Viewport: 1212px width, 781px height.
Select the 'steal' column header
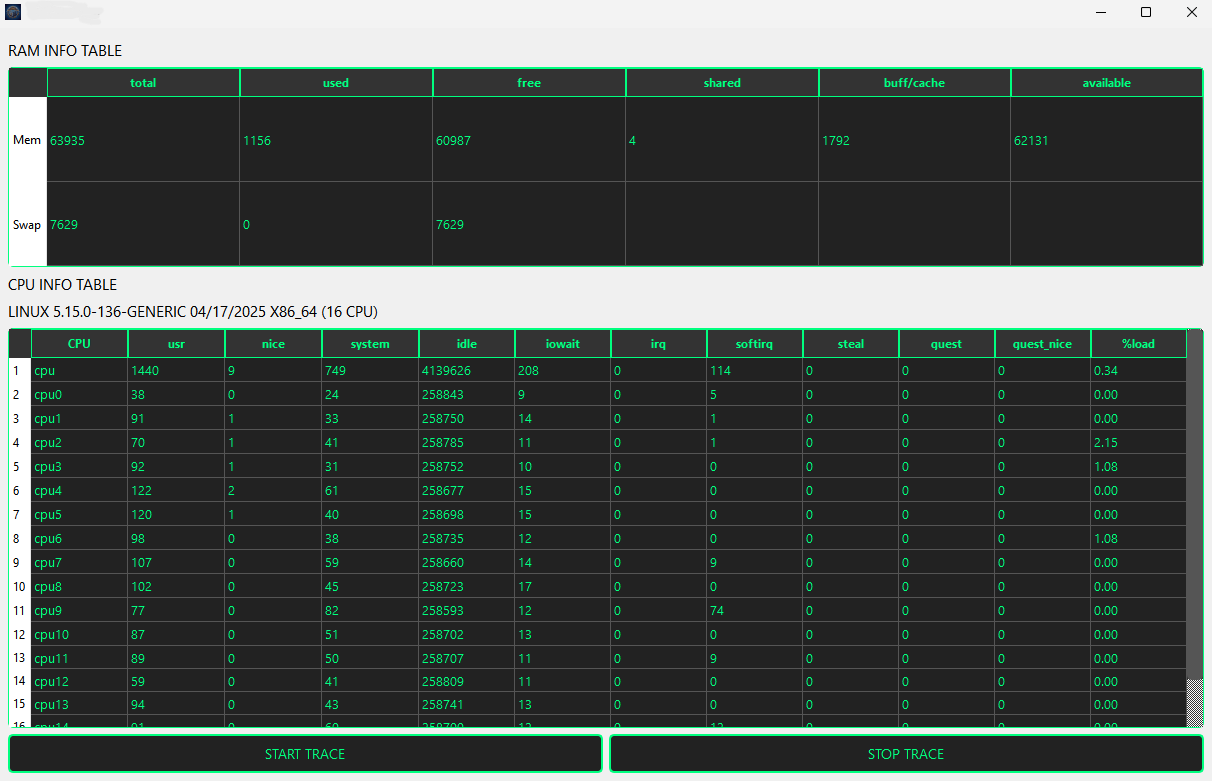850,344
